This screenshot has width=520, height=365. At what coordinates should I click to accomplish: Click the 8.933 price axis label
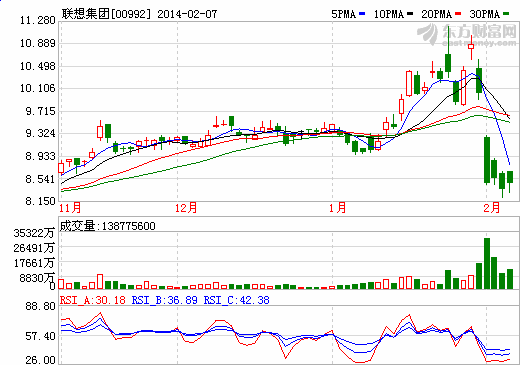tap(40, 156)
